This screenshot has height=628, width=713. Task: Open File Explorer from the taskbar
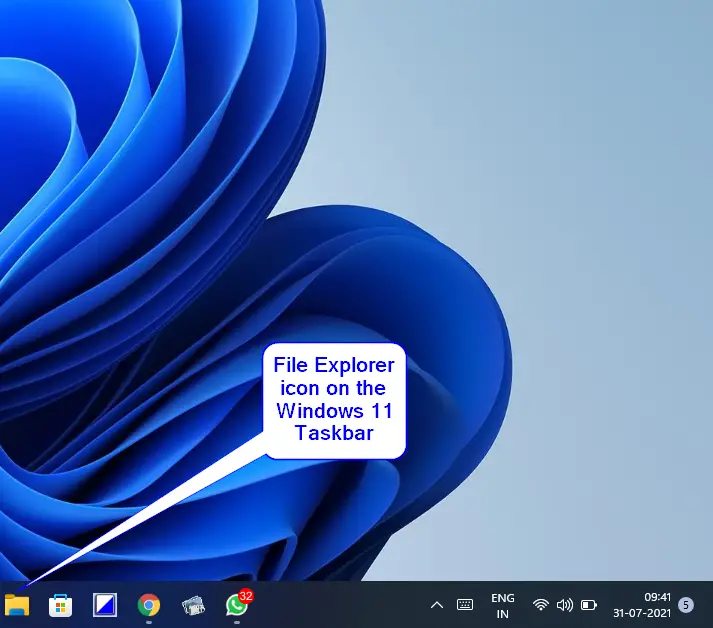click(17, 605)
